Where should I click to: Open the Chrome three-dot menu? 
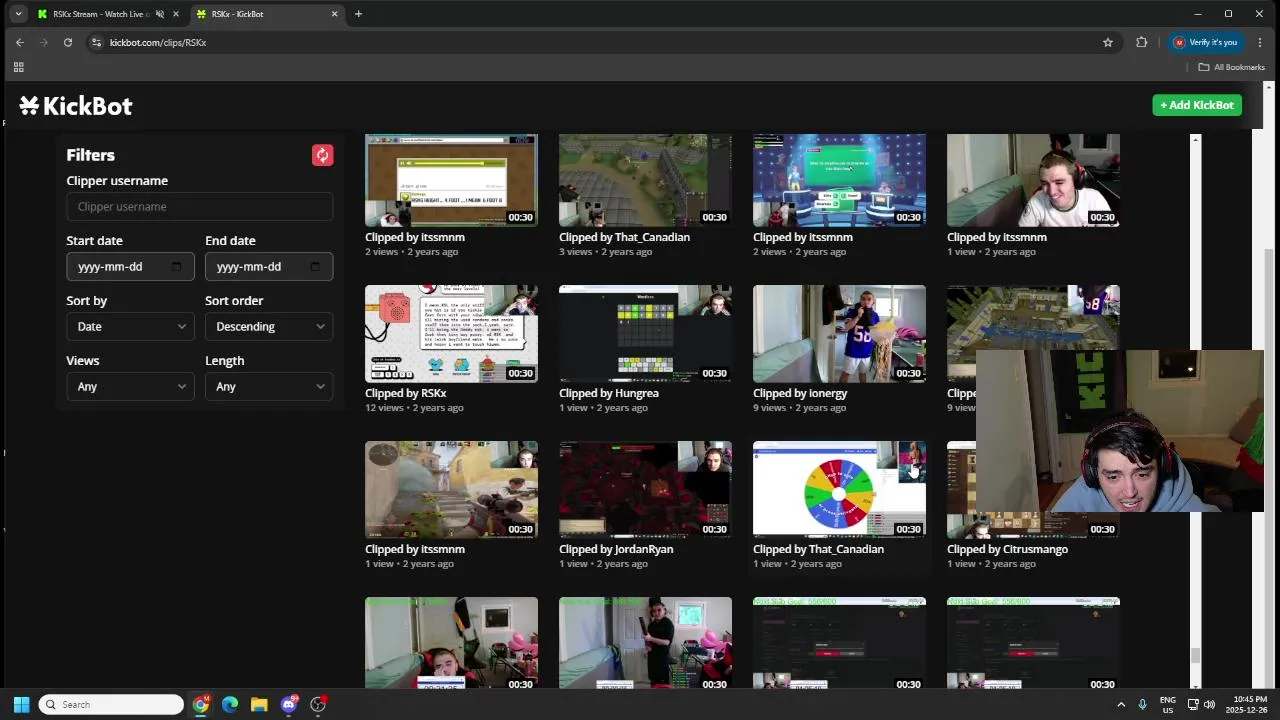[x=1260, y=42]
